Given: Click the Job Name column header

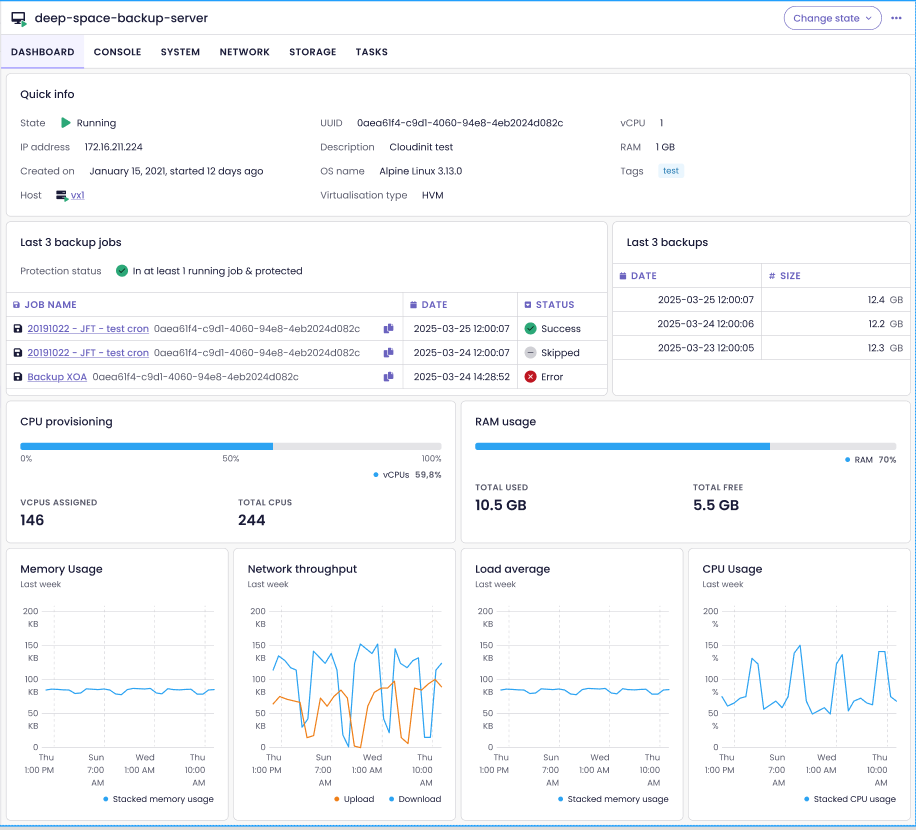Looking at the screenshot, I should [x=50, y=305].
